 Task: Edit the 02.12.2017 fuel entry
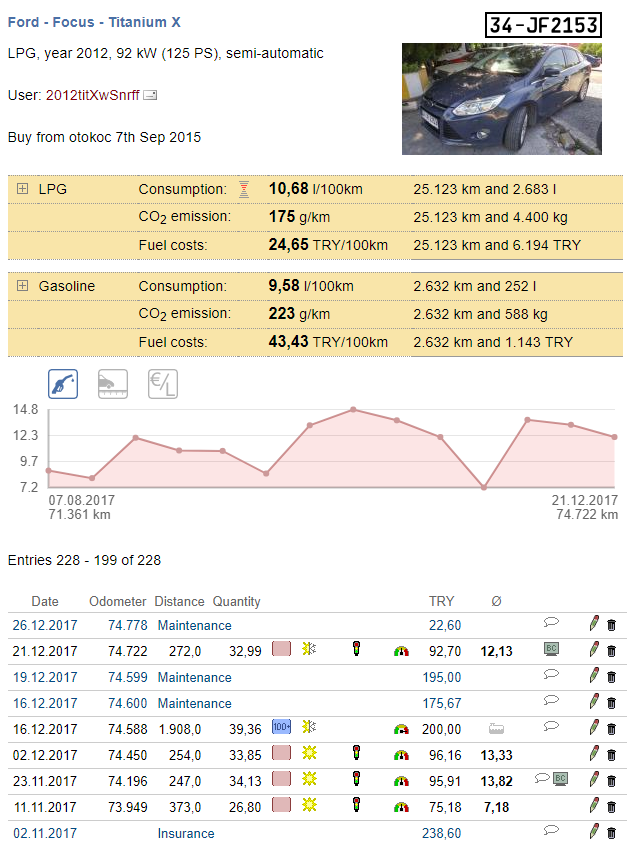pyautogui.click(x=594, y=753)
